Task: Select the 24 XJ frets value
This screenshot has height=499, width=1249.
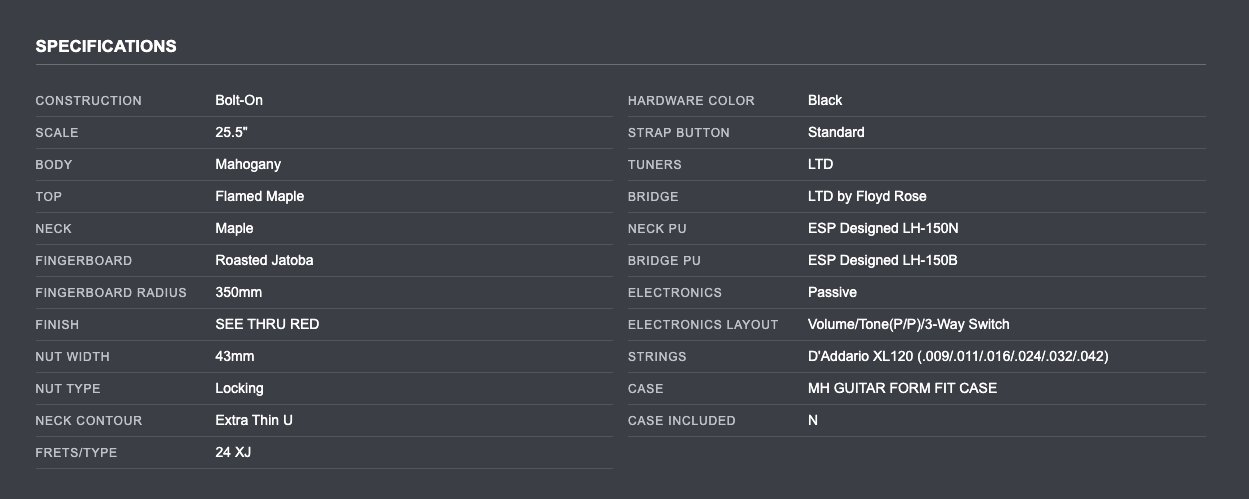Action: click(233, 452)
